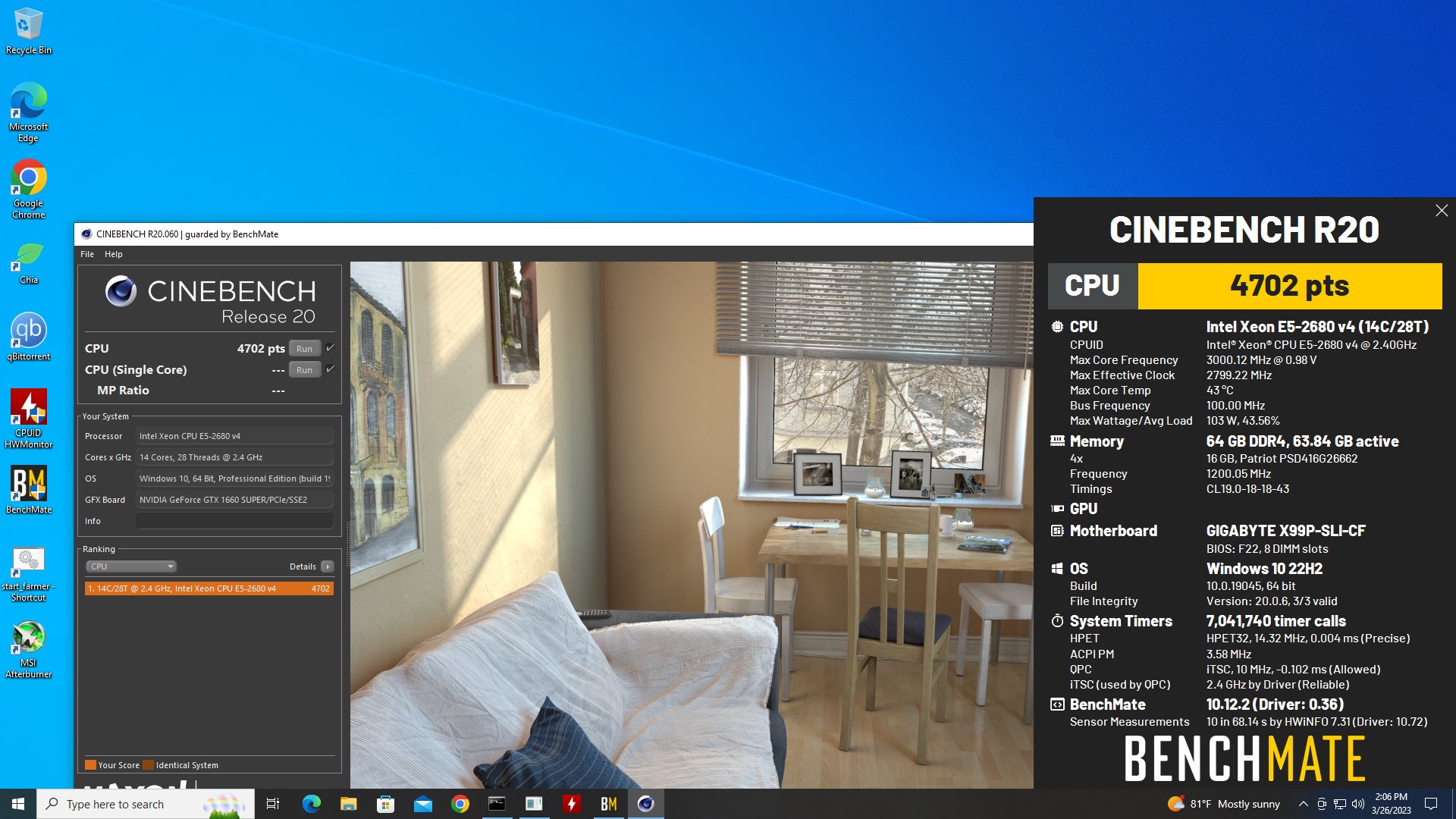
Task: Click the Info input field
Action: 234,521
